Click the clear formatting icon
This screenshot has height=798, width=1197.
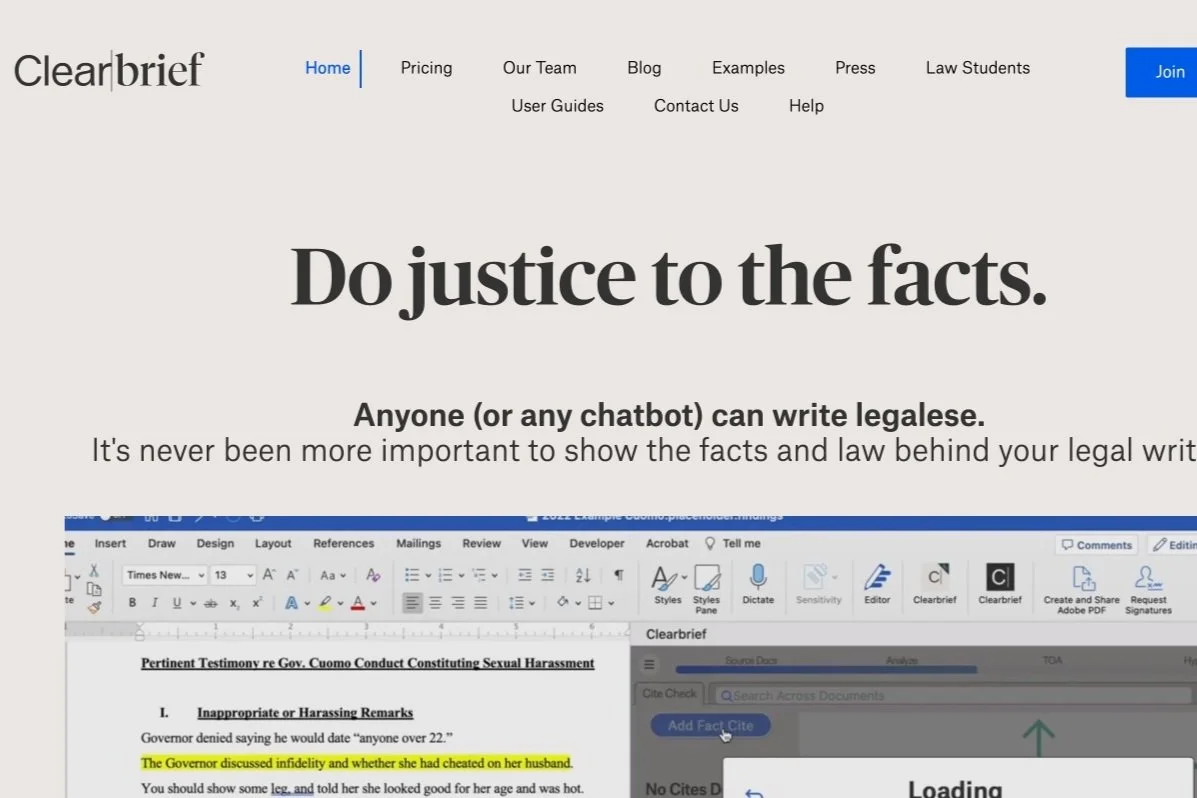click(x=373, y=575)
